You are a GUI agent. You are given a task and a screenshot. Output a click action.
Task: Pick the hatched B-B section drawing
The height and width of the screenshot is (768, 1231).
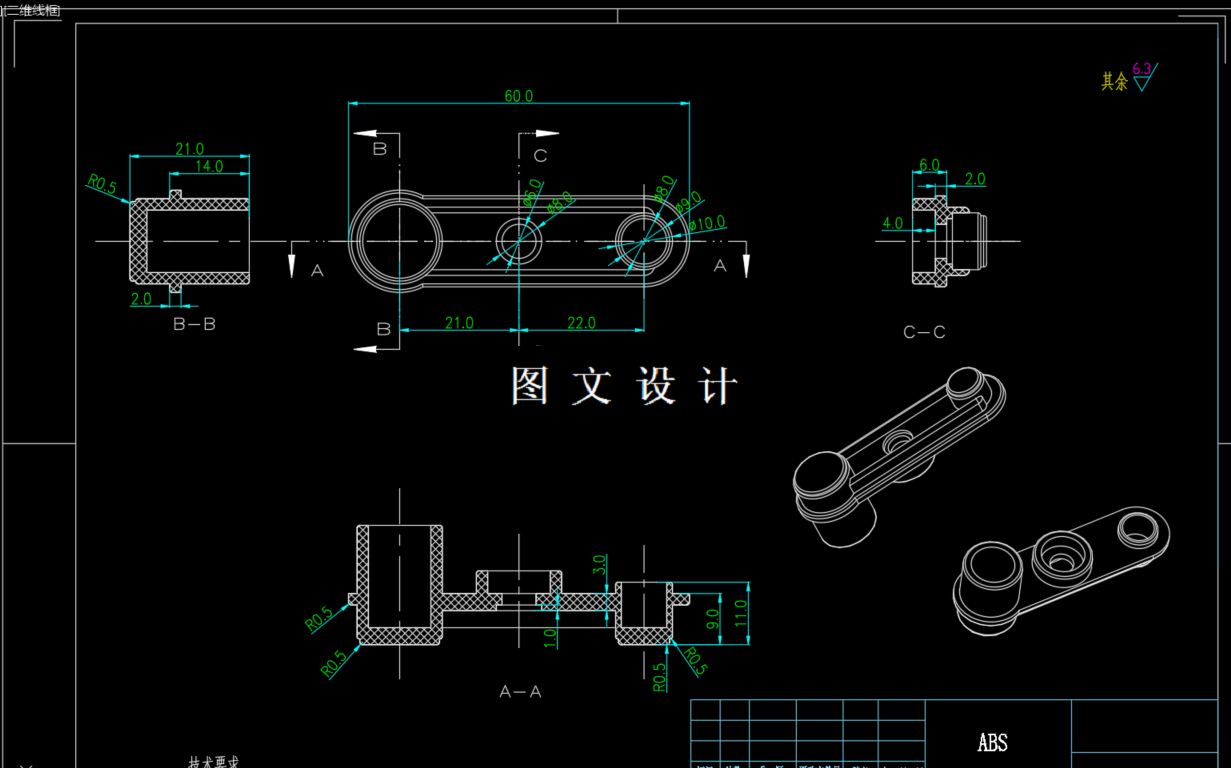190,240
